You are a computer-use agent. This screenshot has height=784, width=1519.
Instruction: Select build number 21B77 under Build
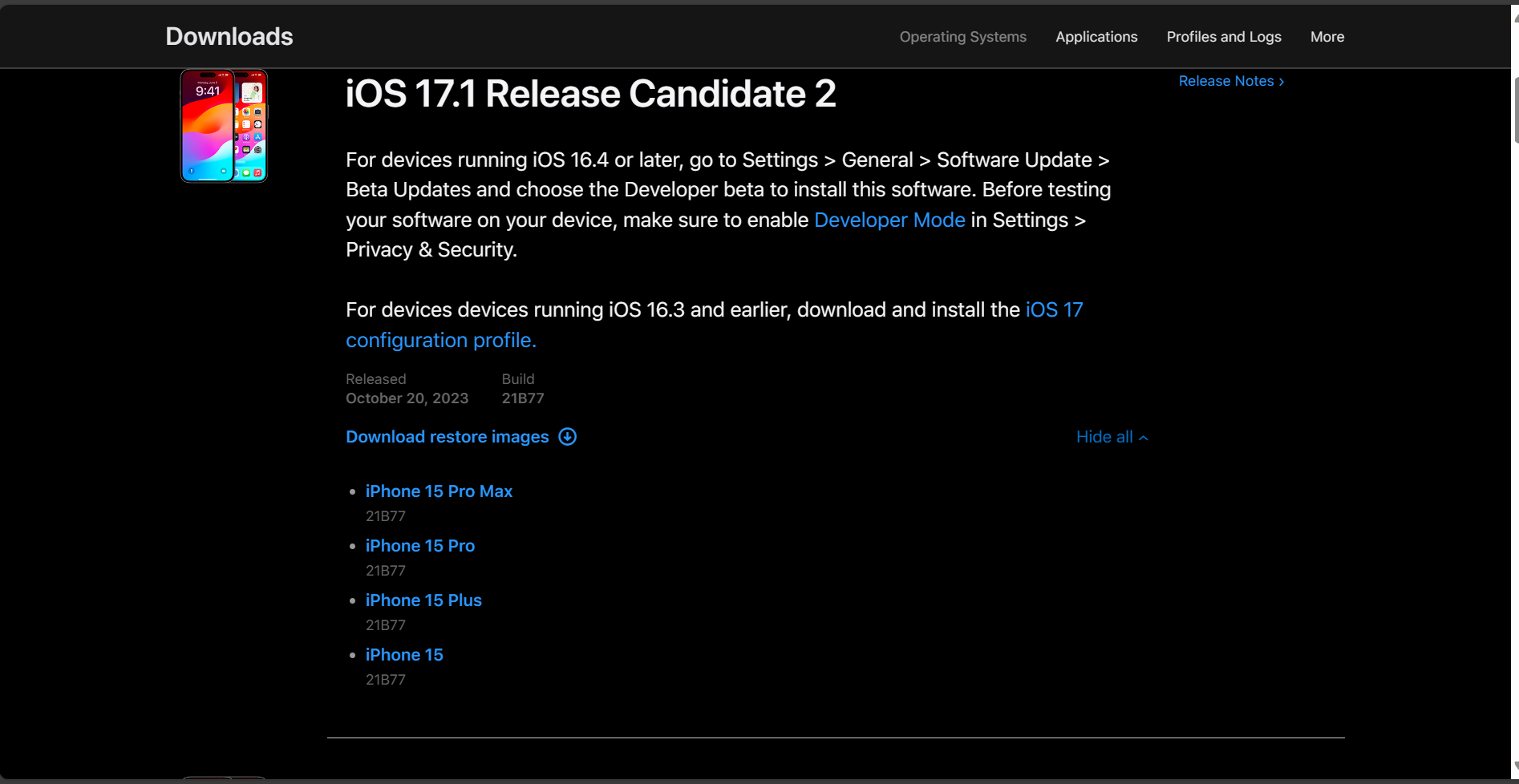pos(523,398)
